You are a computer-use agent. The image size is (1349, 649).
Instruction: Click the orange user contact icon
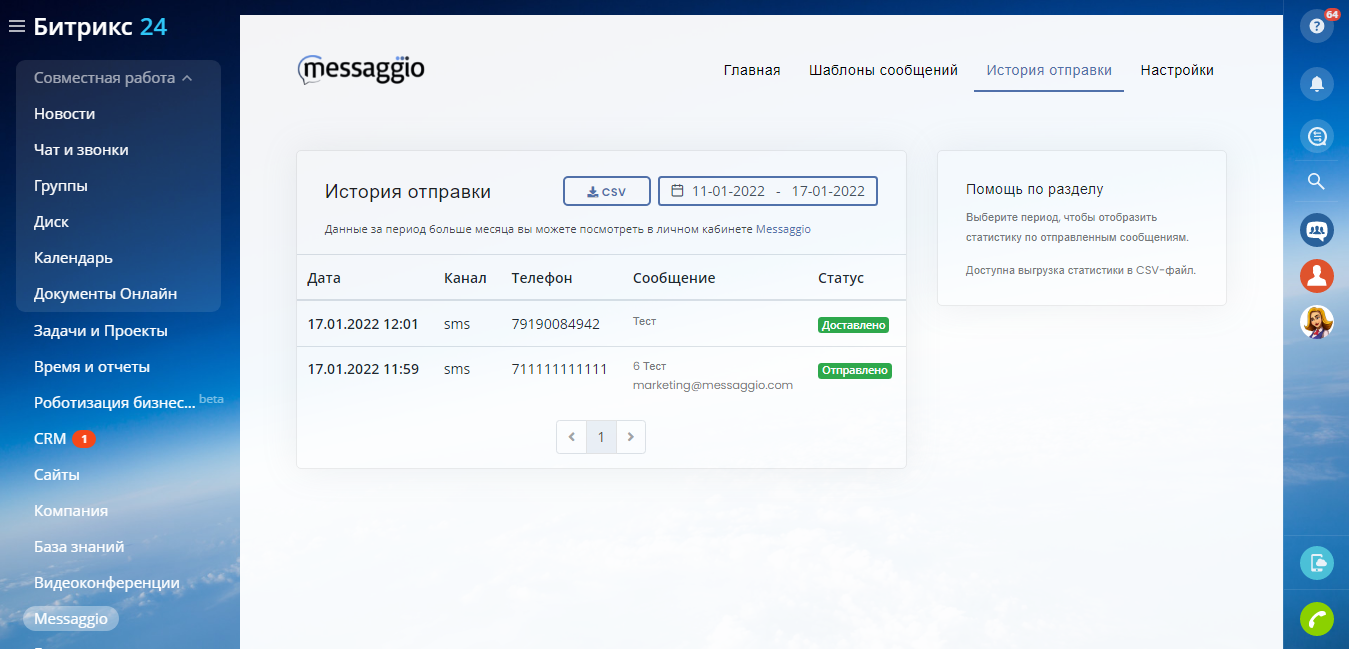(x=1316, y=276)
